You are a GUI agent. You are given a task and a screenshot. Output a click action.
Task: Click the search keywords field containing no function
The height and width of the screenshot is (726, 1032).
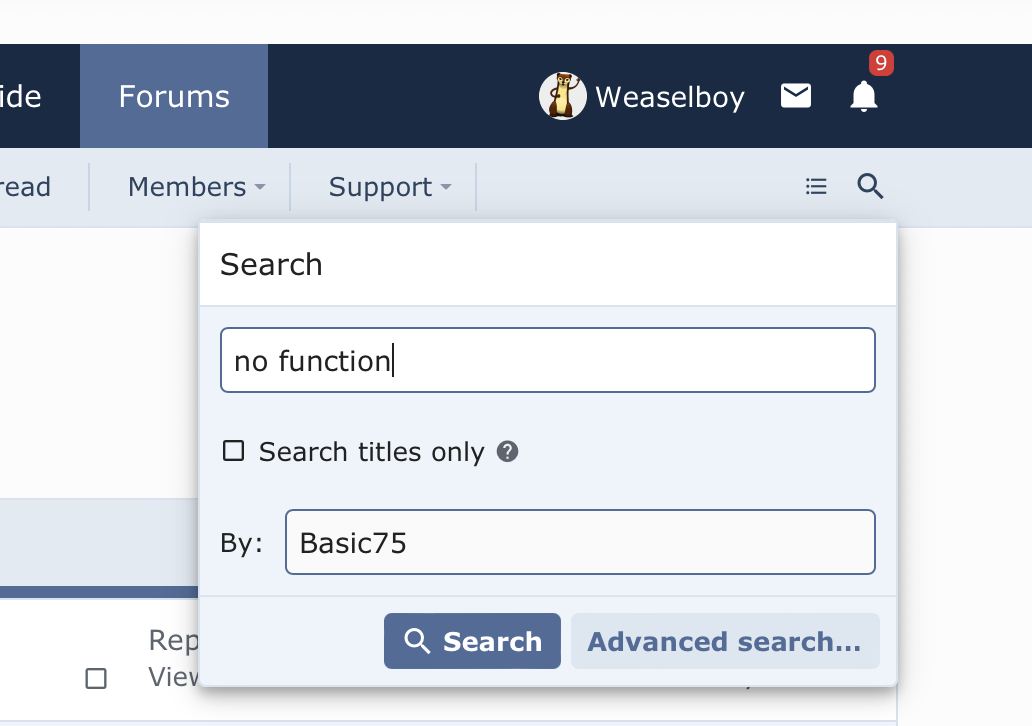[x=547, y=360]
